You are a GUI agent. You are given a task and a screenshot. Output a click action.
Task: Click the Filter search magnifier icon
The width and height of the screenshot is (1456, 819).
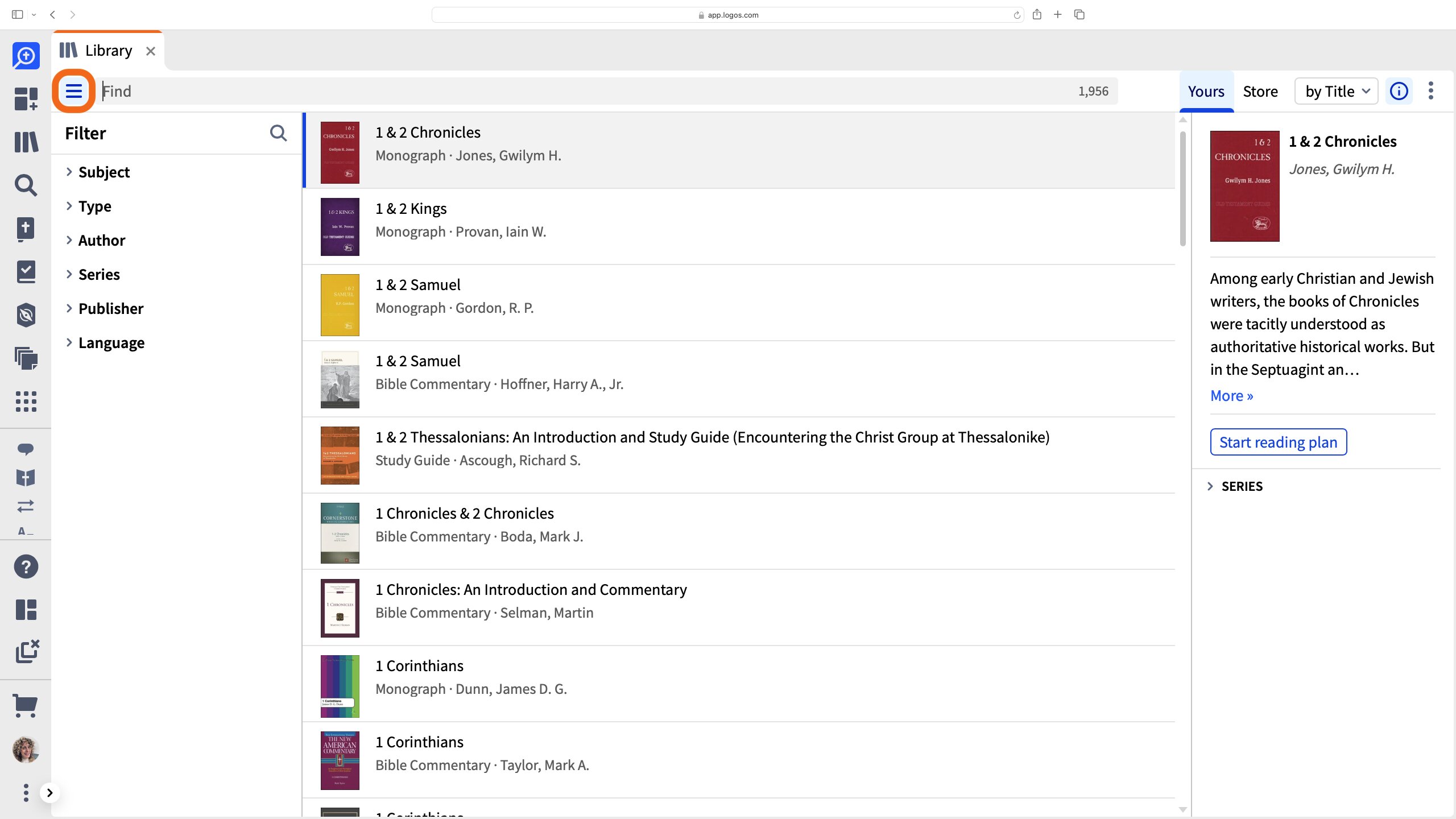point(278,133)
